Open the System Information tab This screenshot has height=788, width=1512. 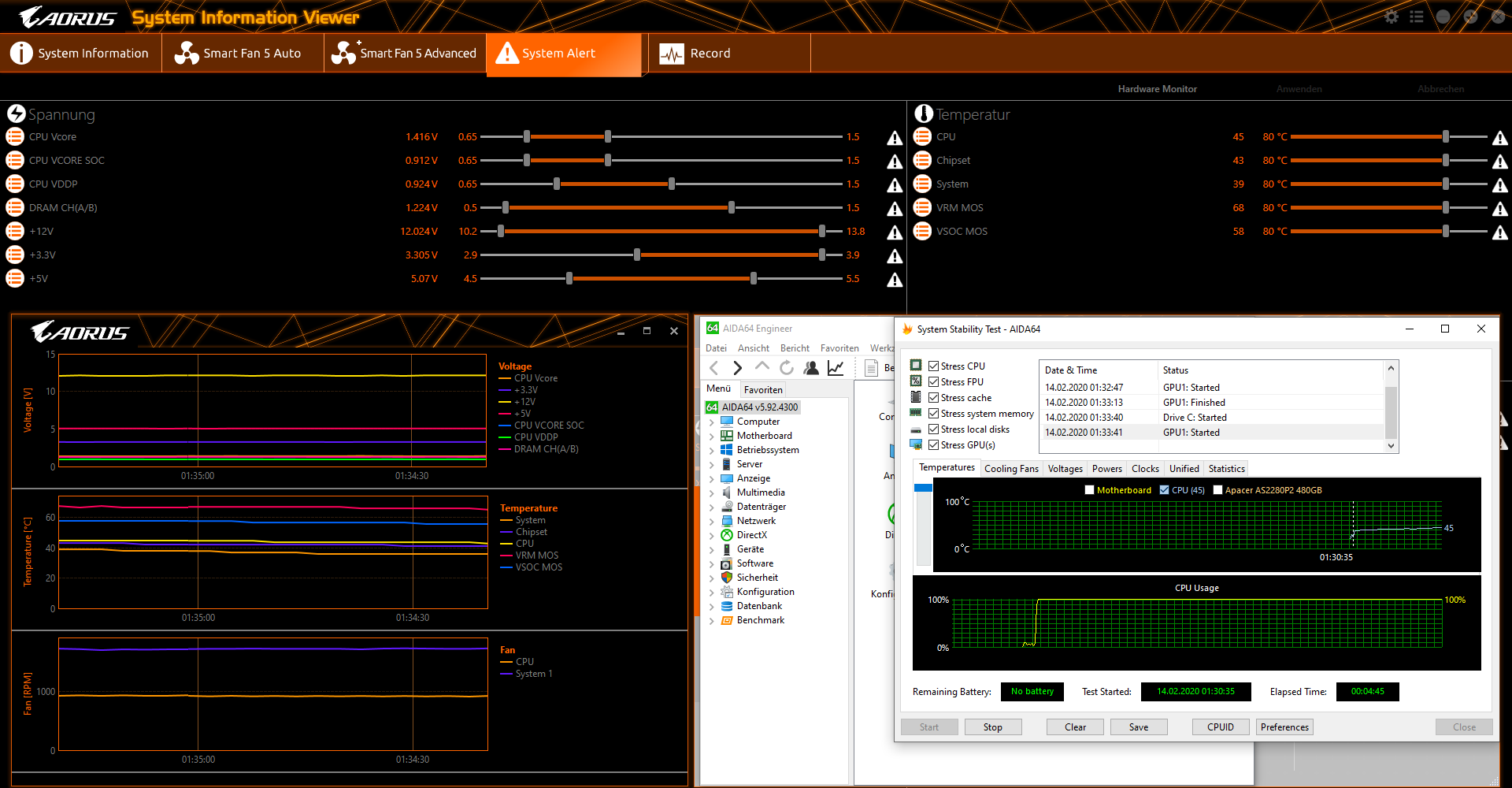[80, 54]
